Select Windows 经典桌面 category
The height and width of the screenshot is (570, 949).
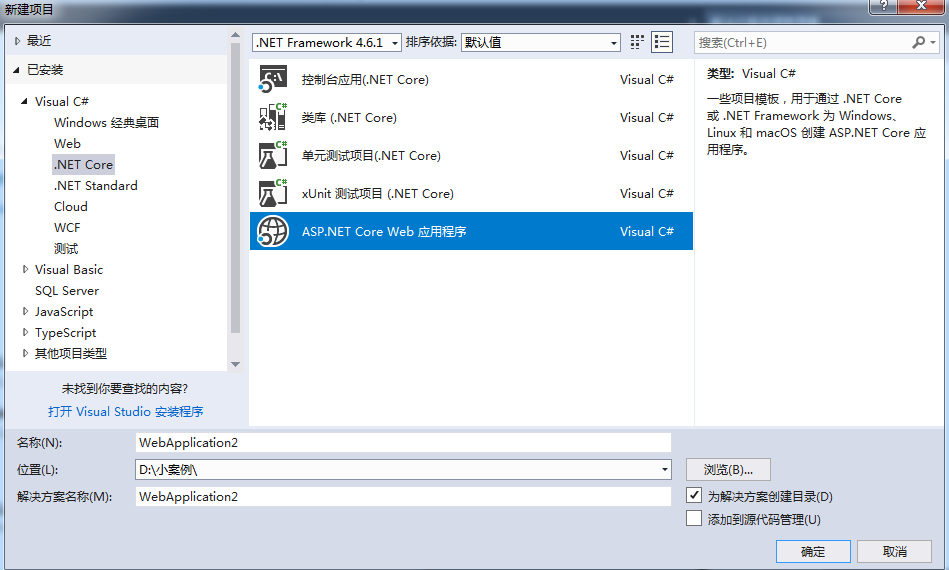pos(107,122)
